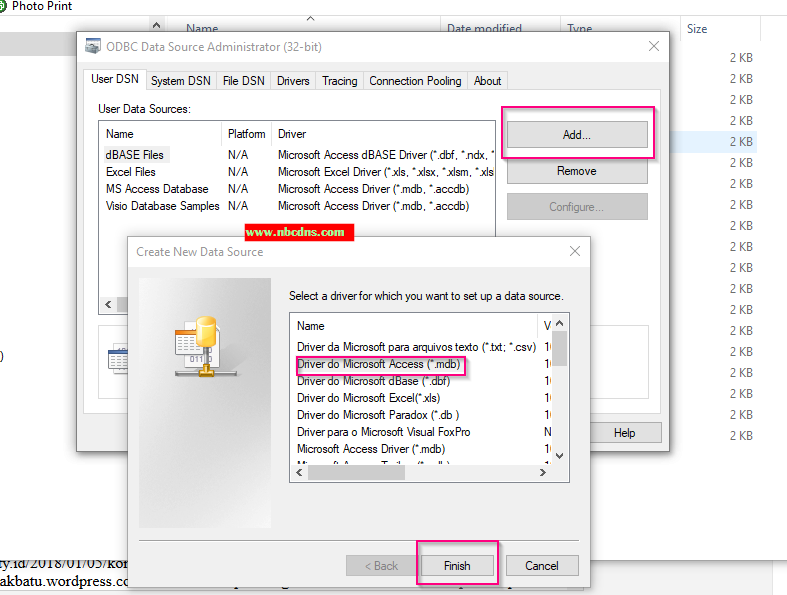This screenshot has width=787, height=595.
Task: Select dBASE Files data source
Action: (x=135, y=155)
